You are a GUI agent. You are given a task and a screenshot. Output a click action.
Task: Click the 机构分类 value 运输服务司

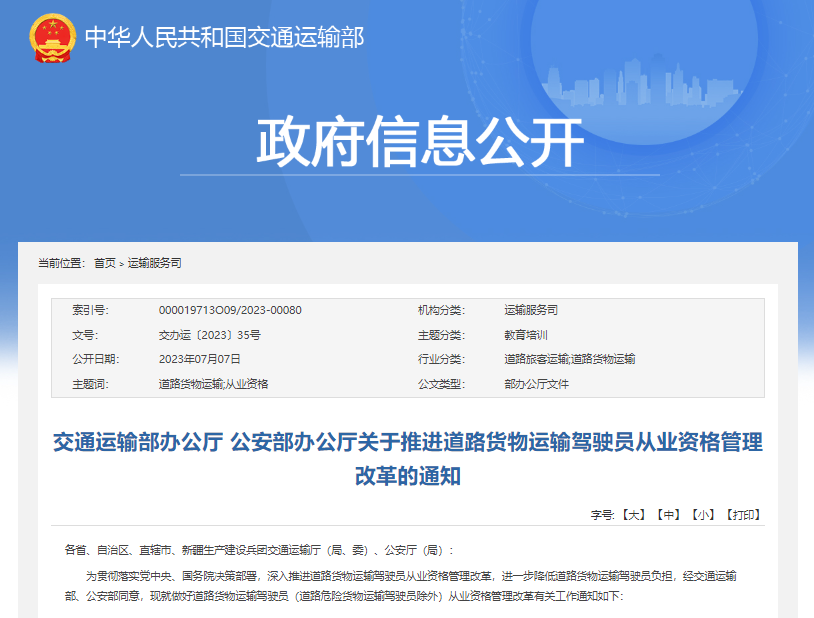coord(531,310)
